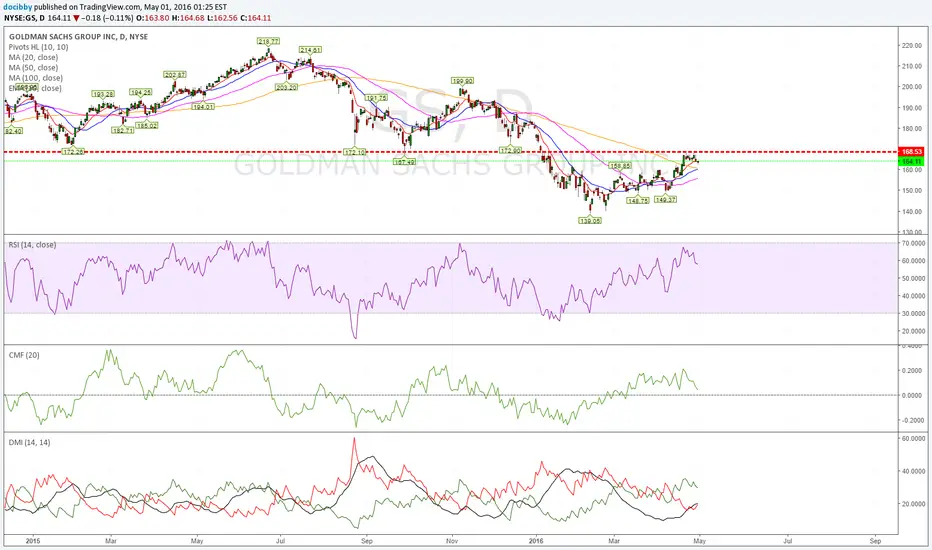Click the 191.75 pivot label
This screenshot has height=550, width=932.
[x=376, y=98]
